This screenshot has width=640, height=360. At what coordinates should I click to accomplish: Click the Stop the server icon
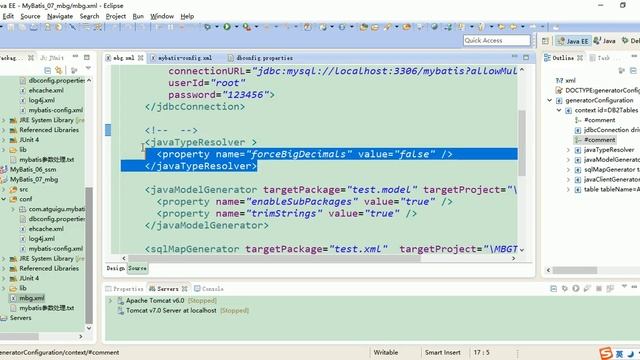click(x=599, y=288)
